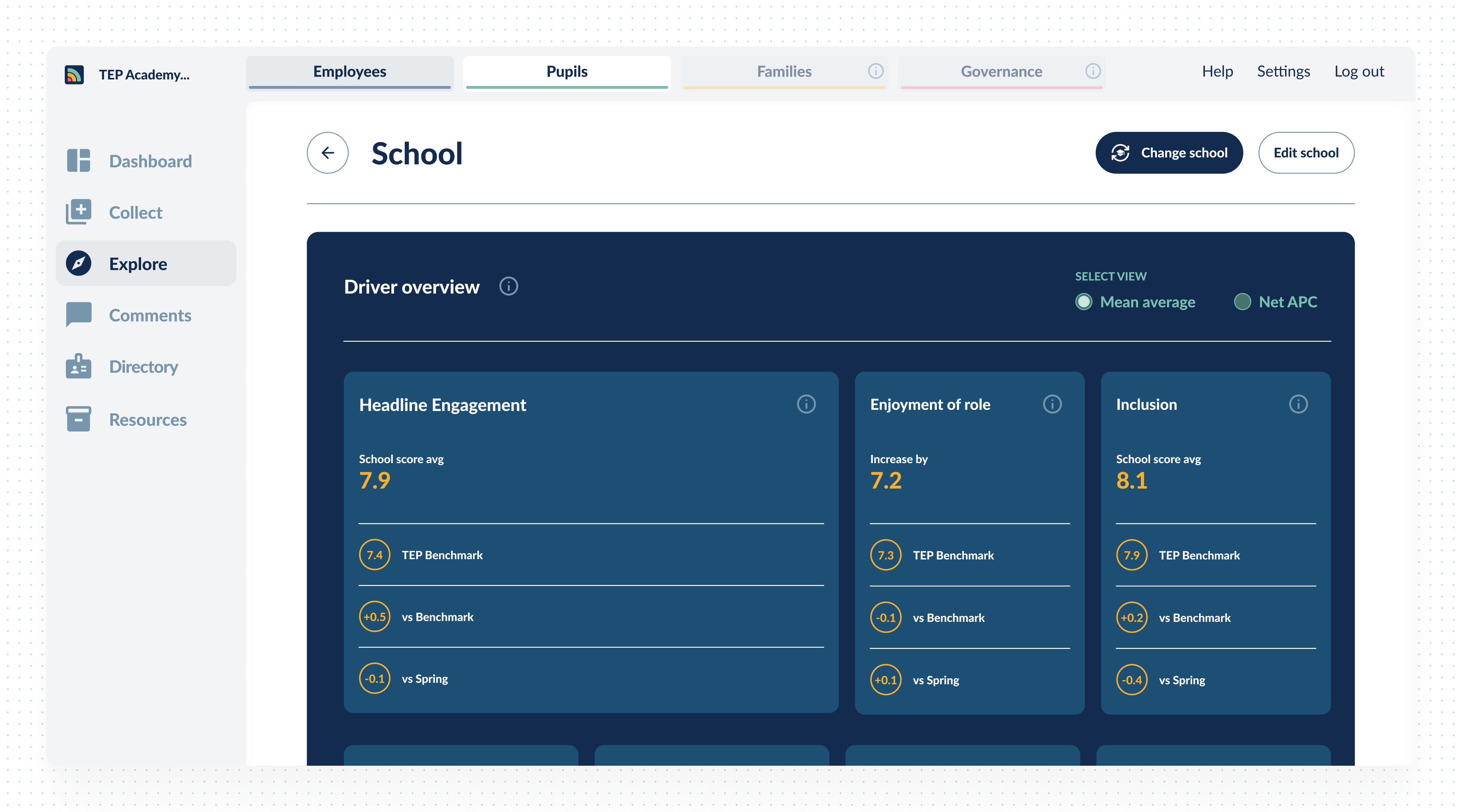The image size is (1462, 812).
Task: Open the Explore menu item
Action: coord(147,263)
